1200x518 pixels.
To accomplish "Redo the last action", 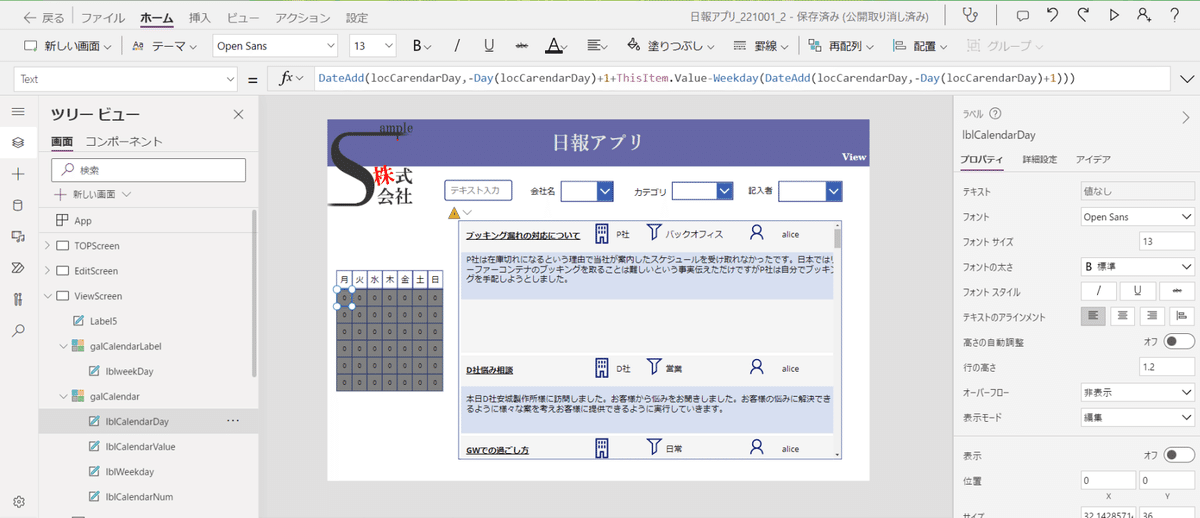I will tap(1083, 16).
